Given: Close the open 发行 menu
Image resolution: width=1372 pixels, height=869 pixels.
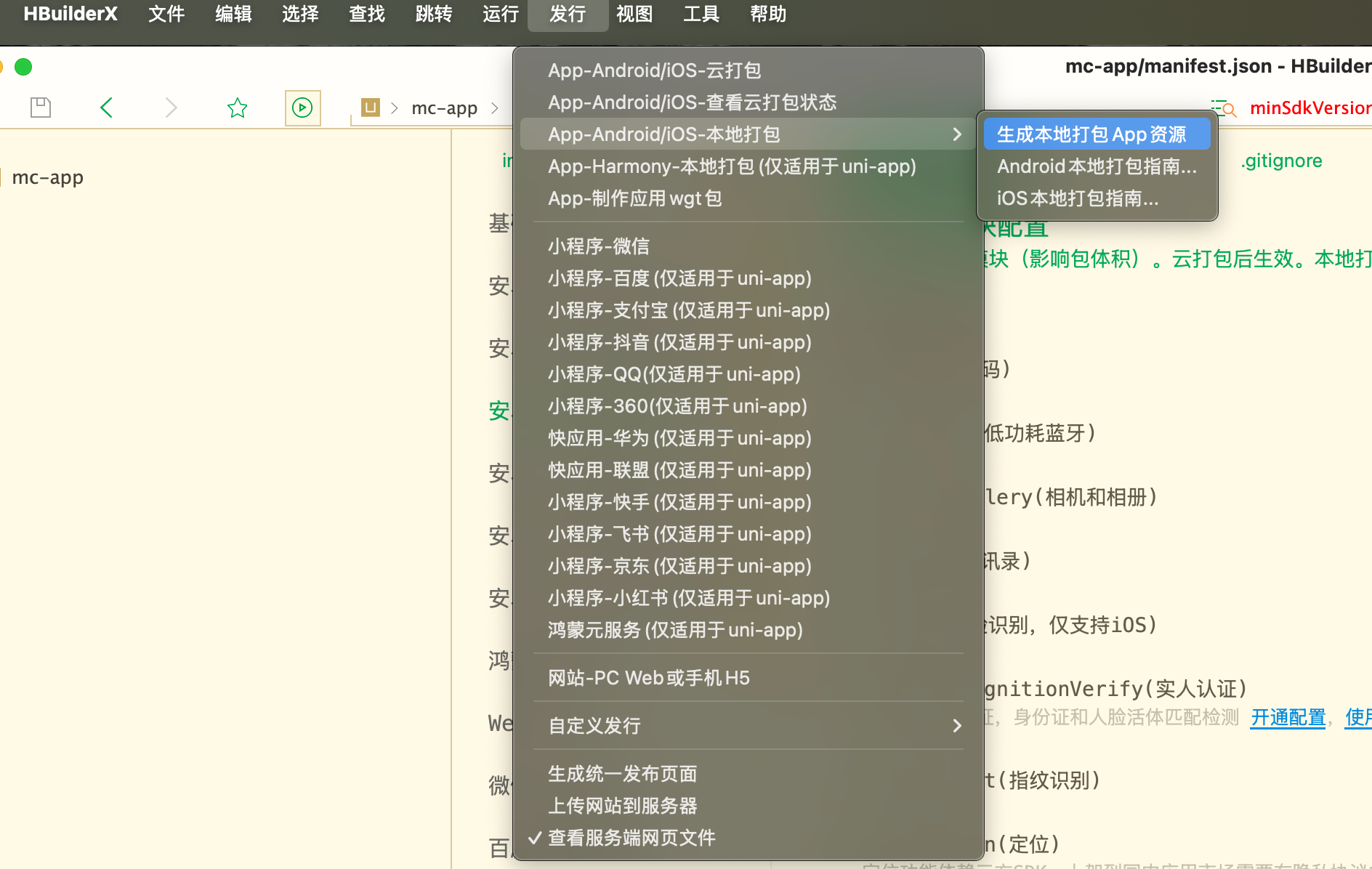Looking at the screenshot, I should tap(568, 14).
